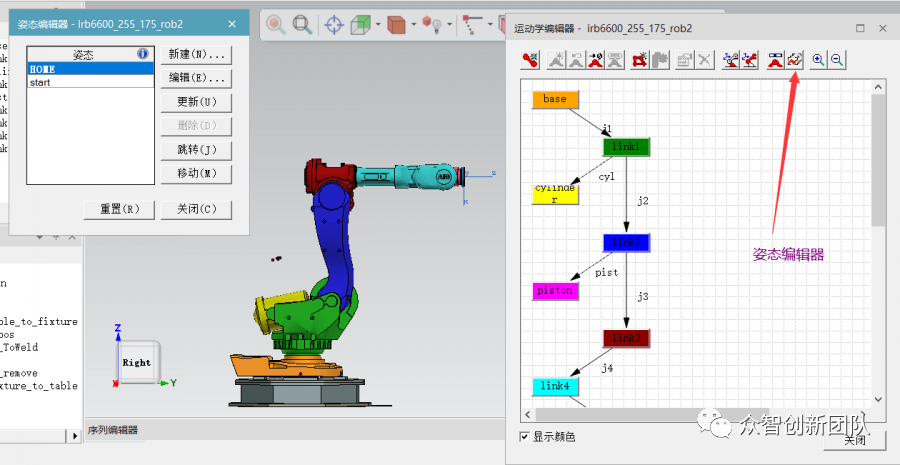
Task: Click the blue crosshair View Center icon
Action: tap(334, 25)
